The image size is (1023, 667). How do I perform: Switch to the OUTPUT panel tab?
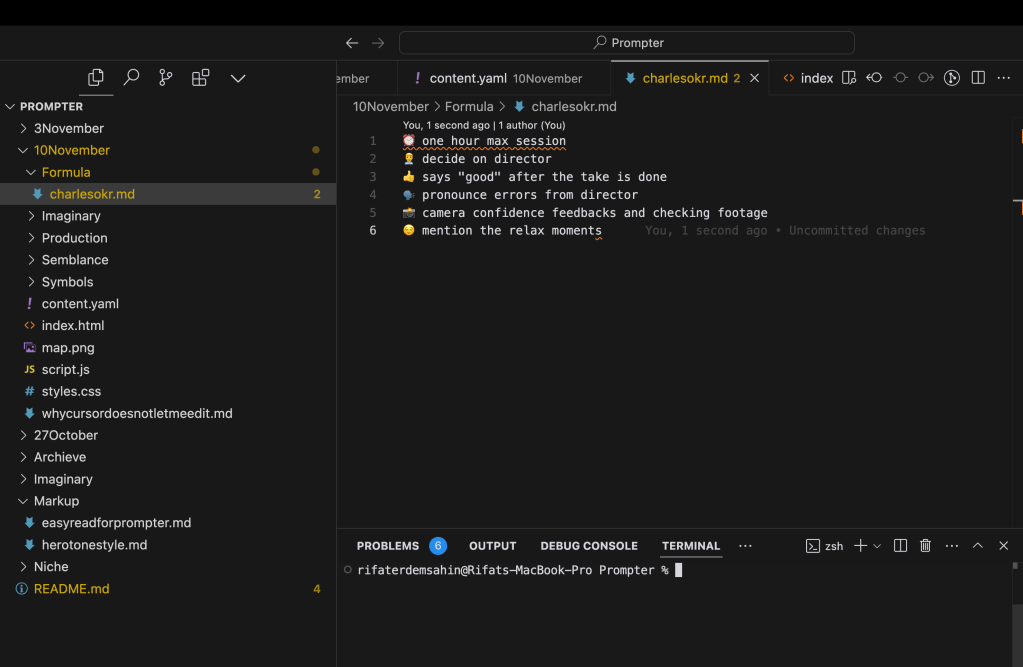493,546
